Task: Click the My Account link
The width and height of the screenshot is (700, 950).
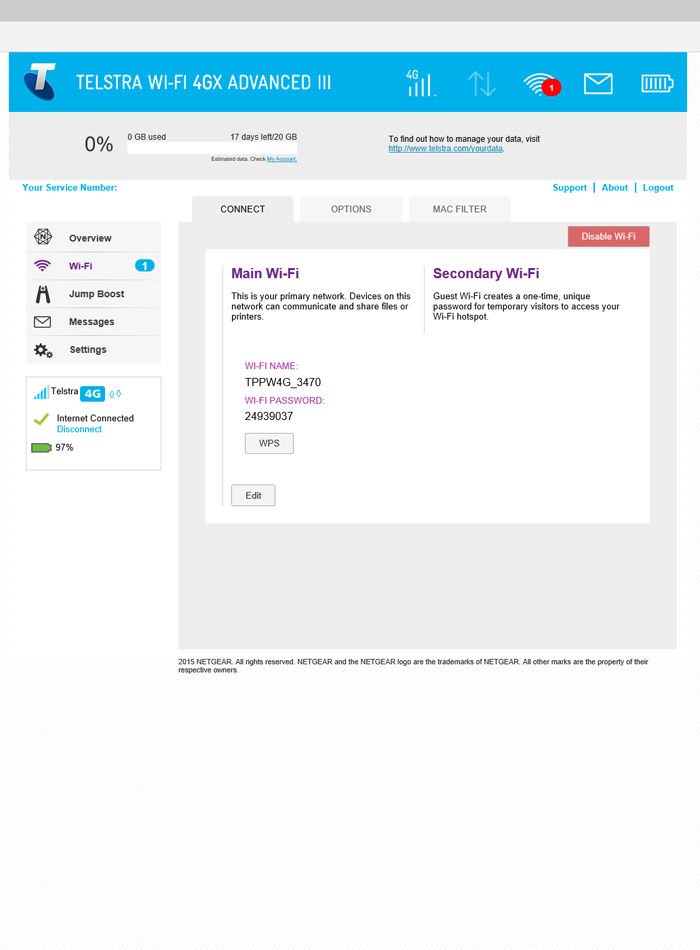Action: [x=281, y=159]
